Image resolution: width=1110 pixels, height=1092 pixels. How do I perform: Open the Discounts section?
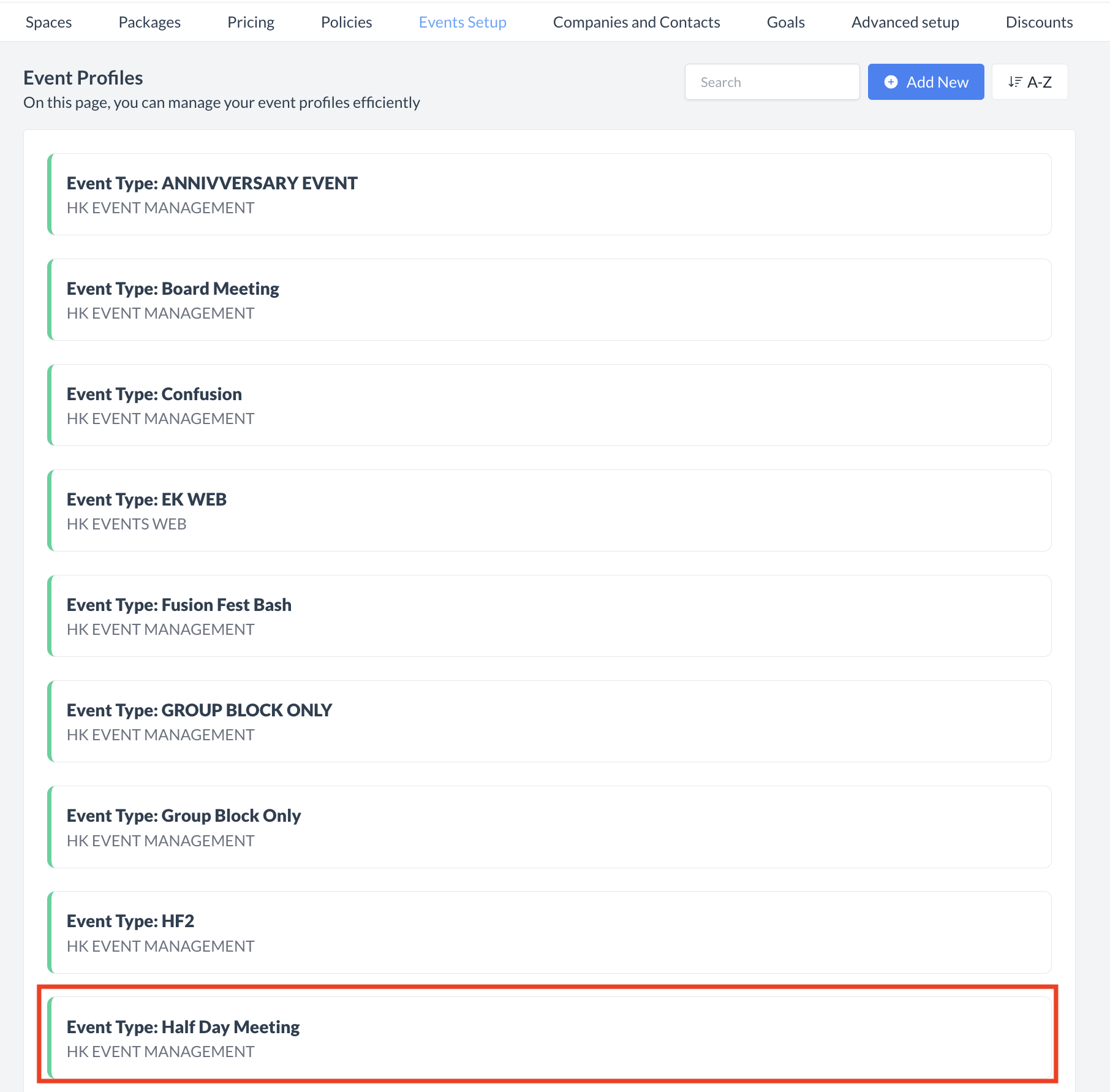(1039, 21)
